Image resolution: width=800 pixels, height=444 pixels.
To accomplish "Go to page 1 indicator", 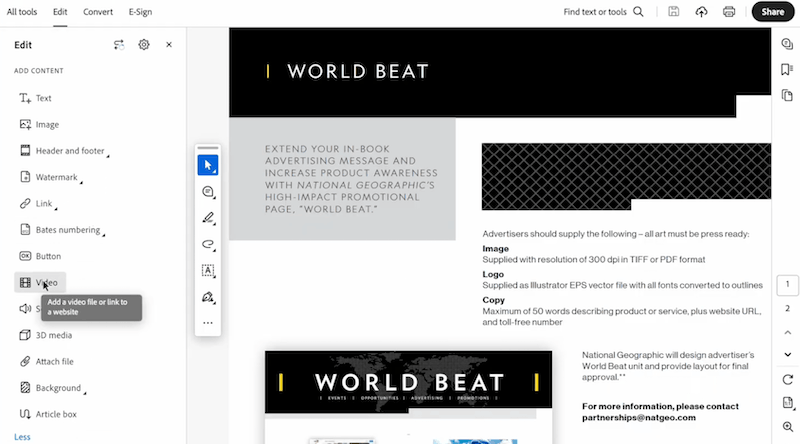I will pos(787,285).
